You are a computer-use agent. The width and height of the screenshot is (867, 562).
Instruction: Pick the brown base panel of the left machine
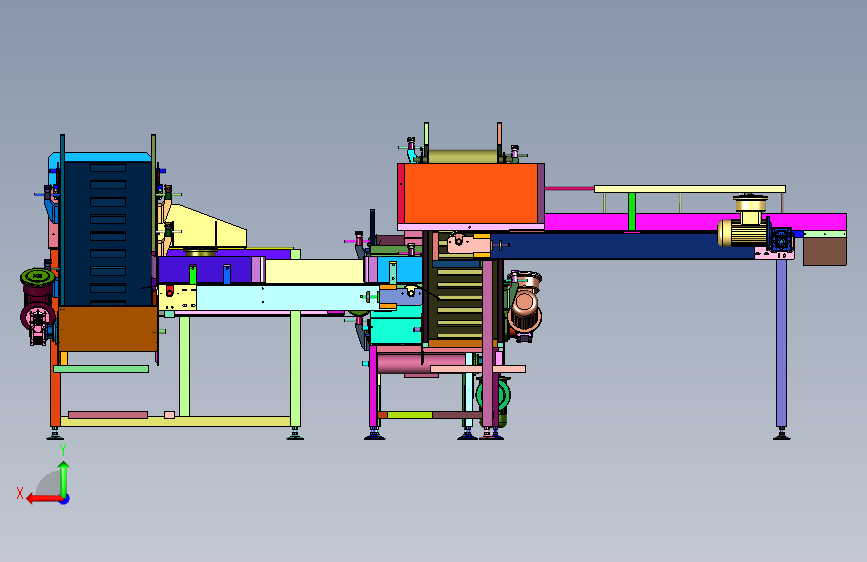pyautogui.click(x=108, y=329)
